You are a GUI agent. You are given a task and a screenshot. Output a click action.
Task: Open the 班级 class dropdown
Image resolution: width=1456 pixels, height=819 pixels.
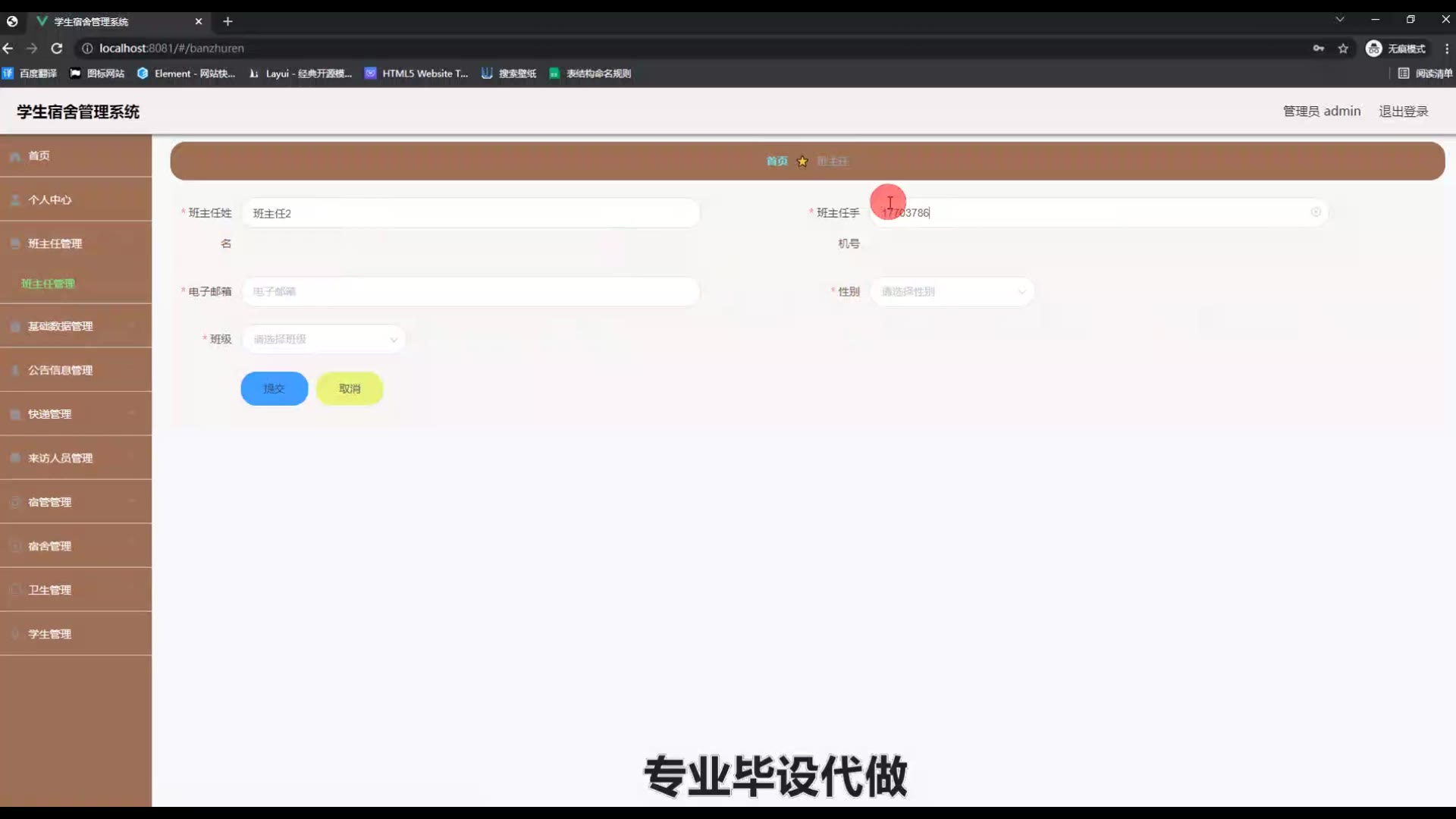[x=324, y=340]
